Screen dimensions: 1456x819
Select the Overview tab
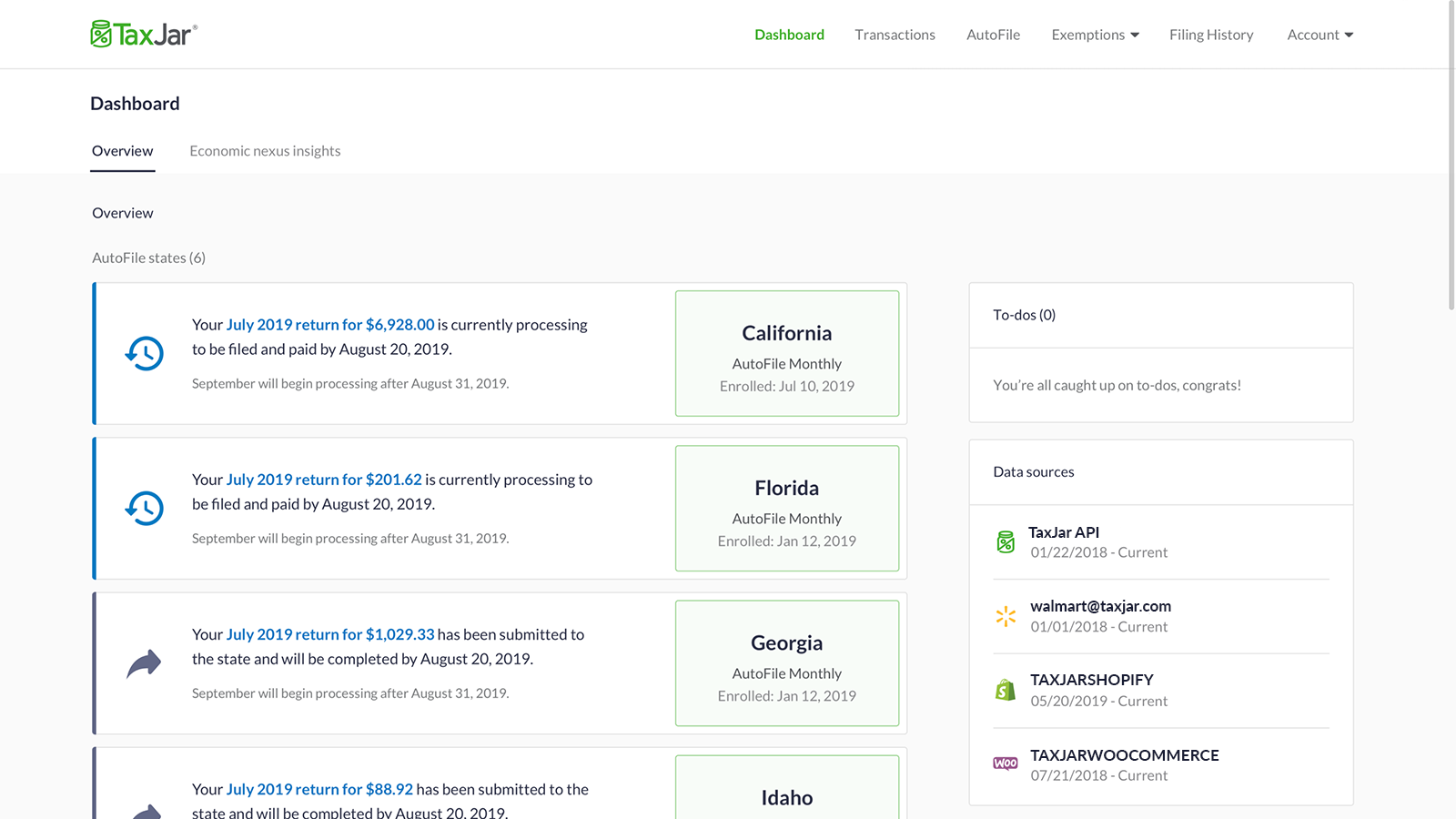tap(123, 151)
